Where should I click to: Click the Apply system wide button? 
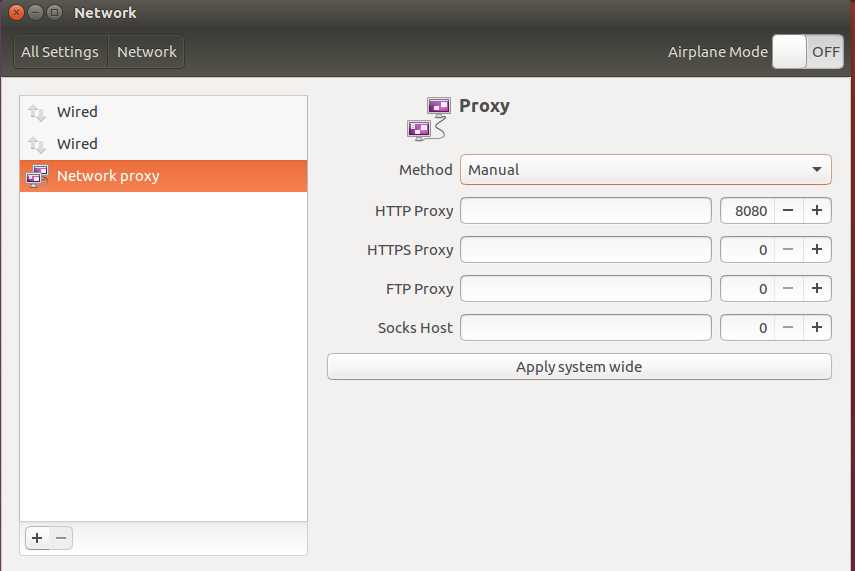(579, 366)
